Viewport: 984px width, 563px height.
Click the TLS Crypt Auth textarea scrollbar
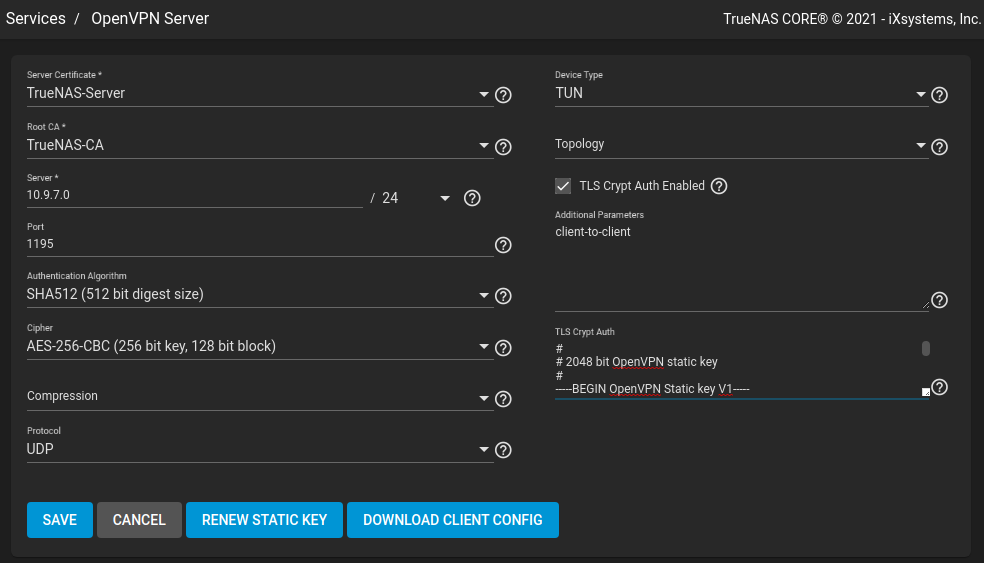[x=926, y=348]
